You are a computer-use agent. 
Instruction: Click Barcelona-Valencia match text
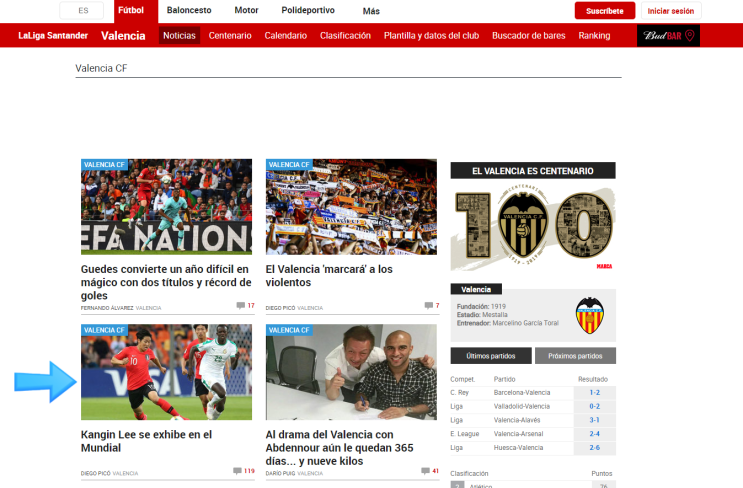[x=522, y=393]
